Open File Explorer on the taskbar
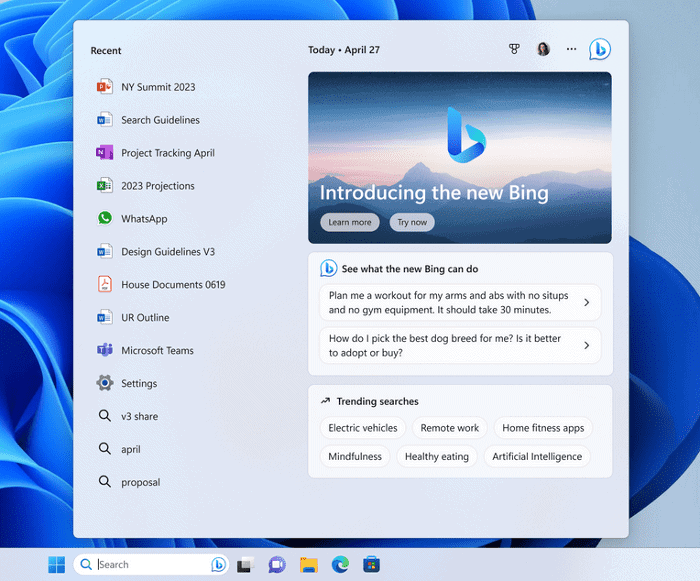Screen dimensions: 700x581 [308, 564]
